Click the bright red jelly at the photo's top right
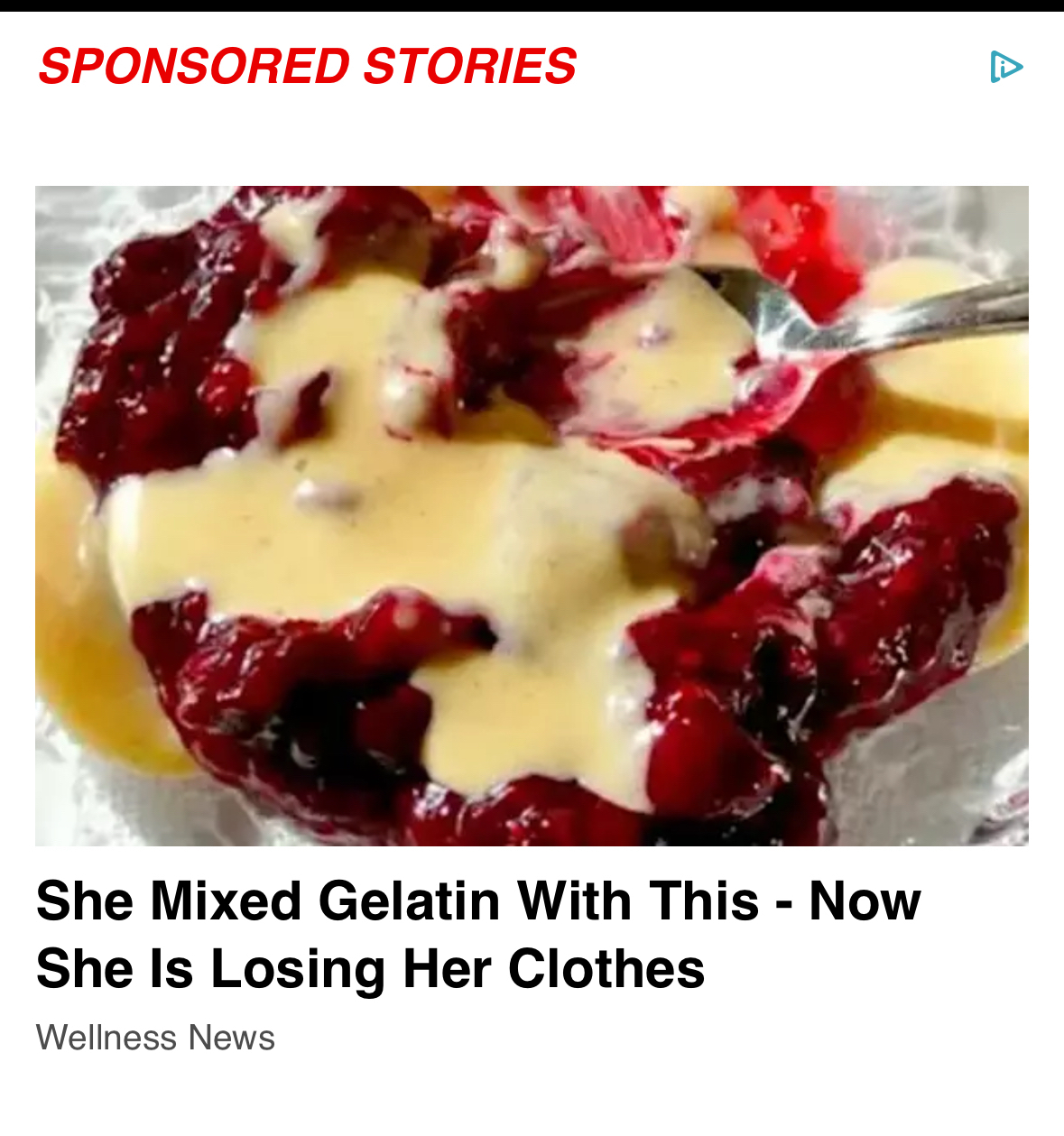The width and height of the screenshot is (1064, 1136). pos(794,235)
